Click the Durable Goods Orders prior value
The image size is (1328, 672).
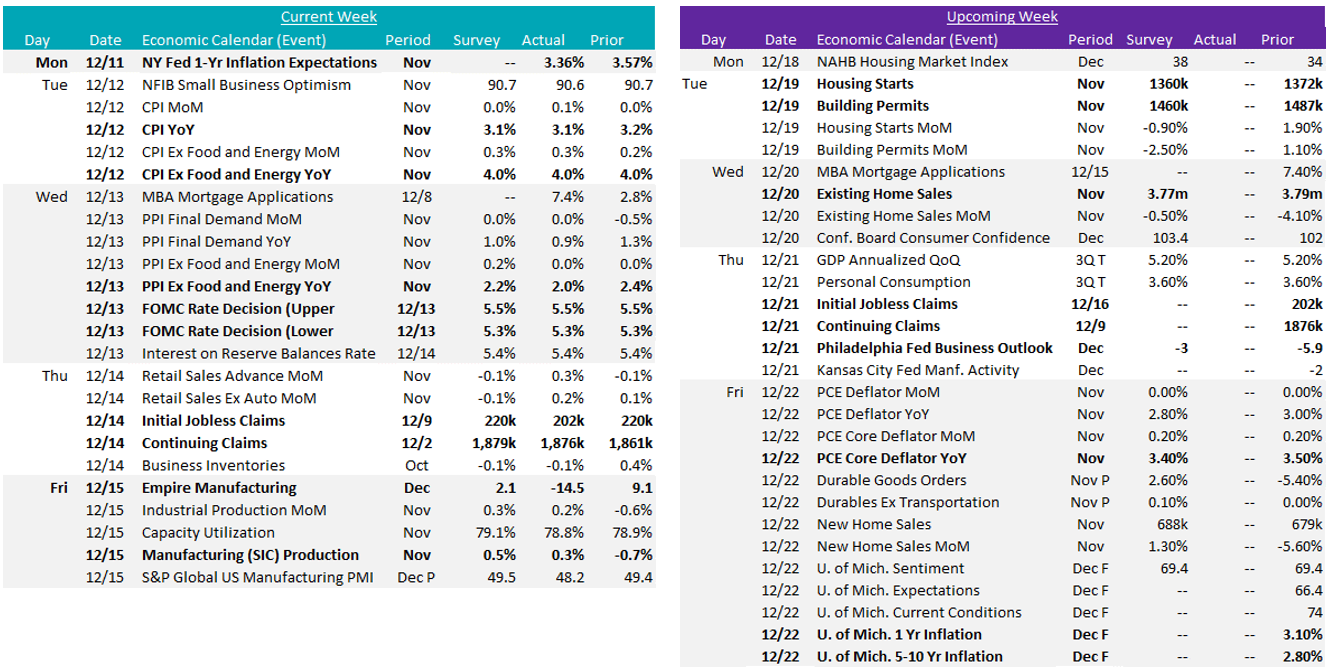coord(1299,480)
